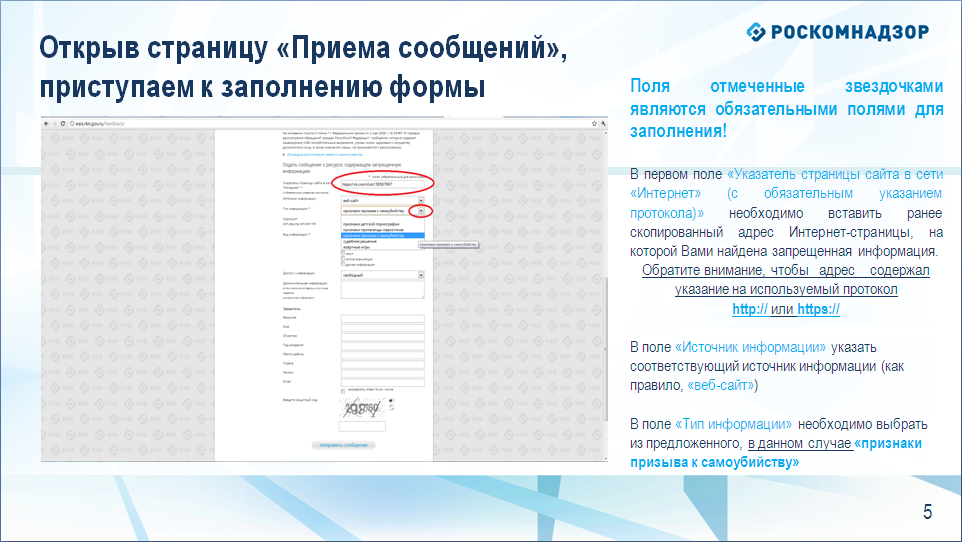The height and width of the screenshot is (542, 962).
Task: Click the Регион input field
Action: (x=383, y=374)
